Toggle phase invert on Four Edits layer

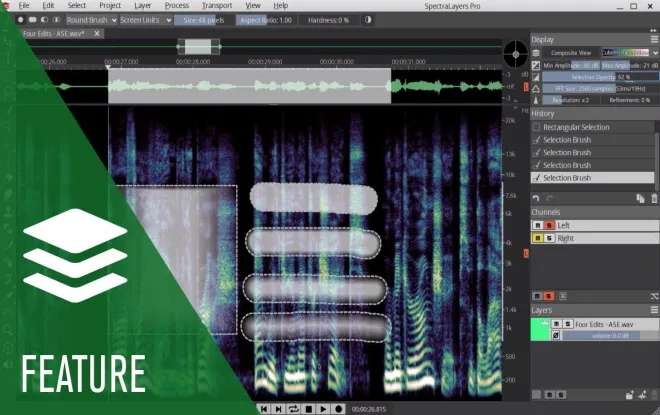click(556, 335)
